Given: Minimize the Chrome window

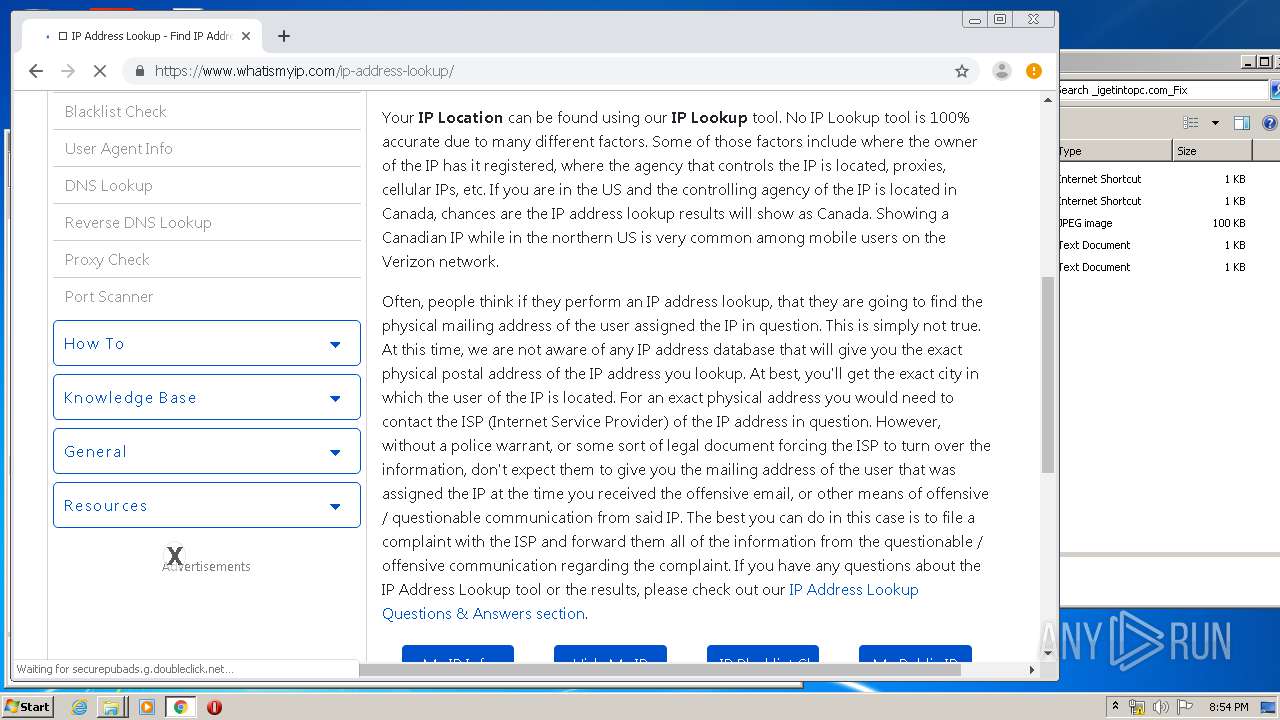Looking at the screenshot, I should (x=975, y=19).
